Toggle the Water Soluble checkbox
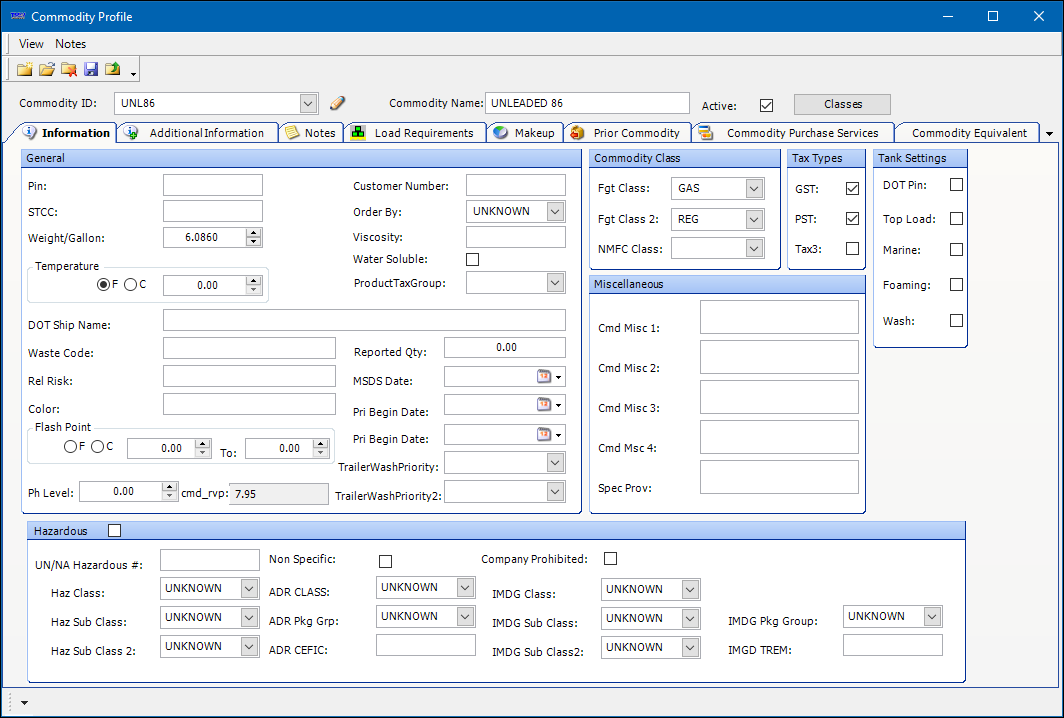Viewport: 1064px width, 718px height. (473, 260)
